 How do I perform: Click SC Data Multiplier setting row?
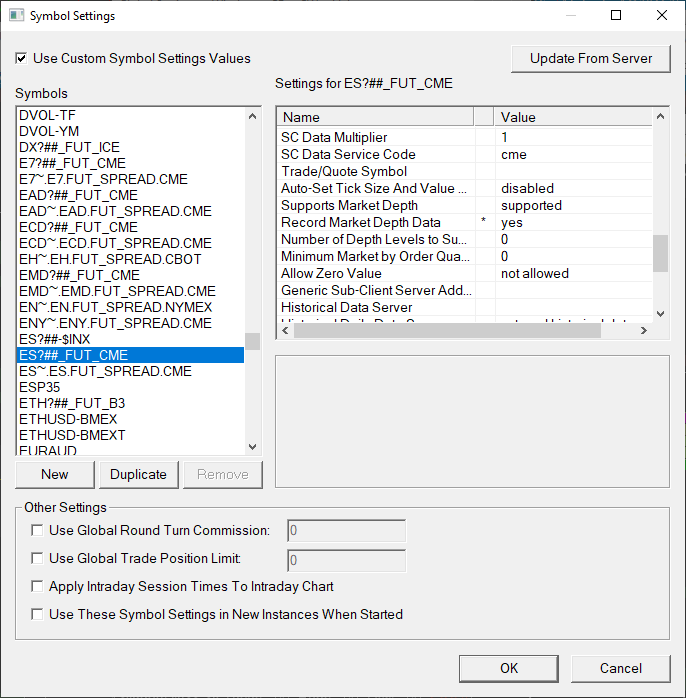[x=465, y=138]
